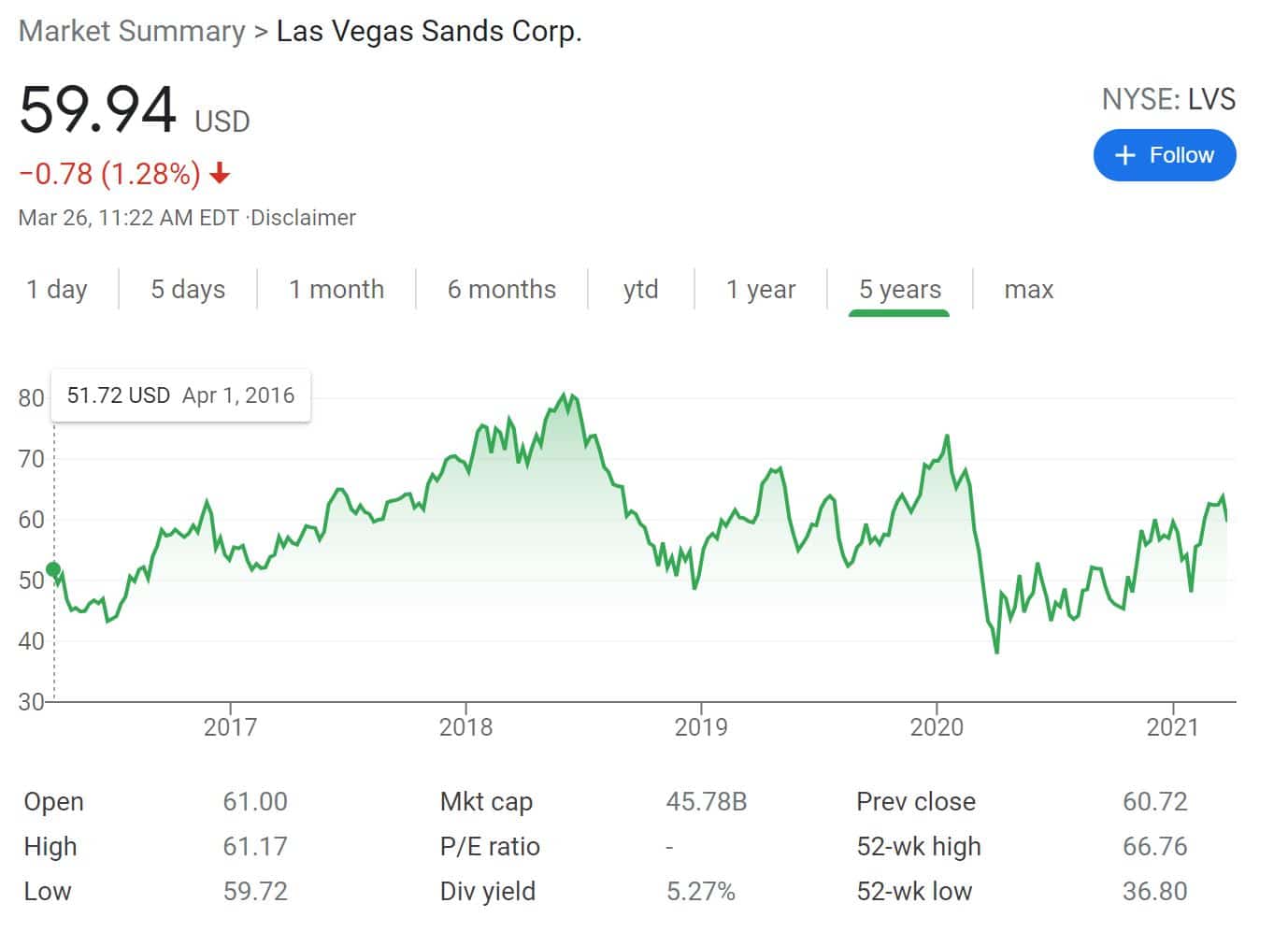Image resolution: width=1288 pixels, height=932 pixels.
Task: Switch to the 1 day chart view
Action: pos(56,289)
